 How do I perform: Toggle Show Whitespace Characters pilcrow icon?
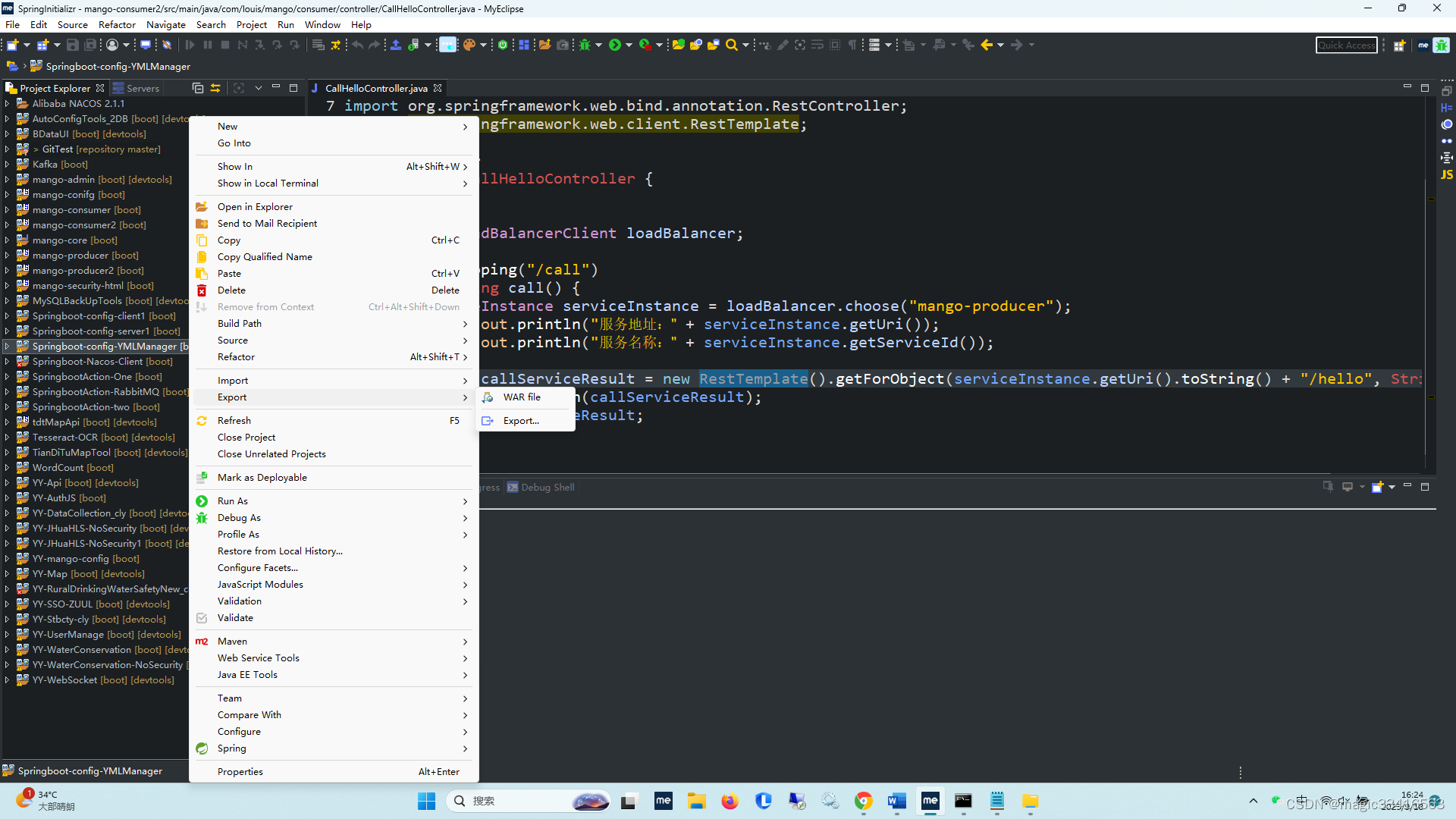[x=852, y=45]
